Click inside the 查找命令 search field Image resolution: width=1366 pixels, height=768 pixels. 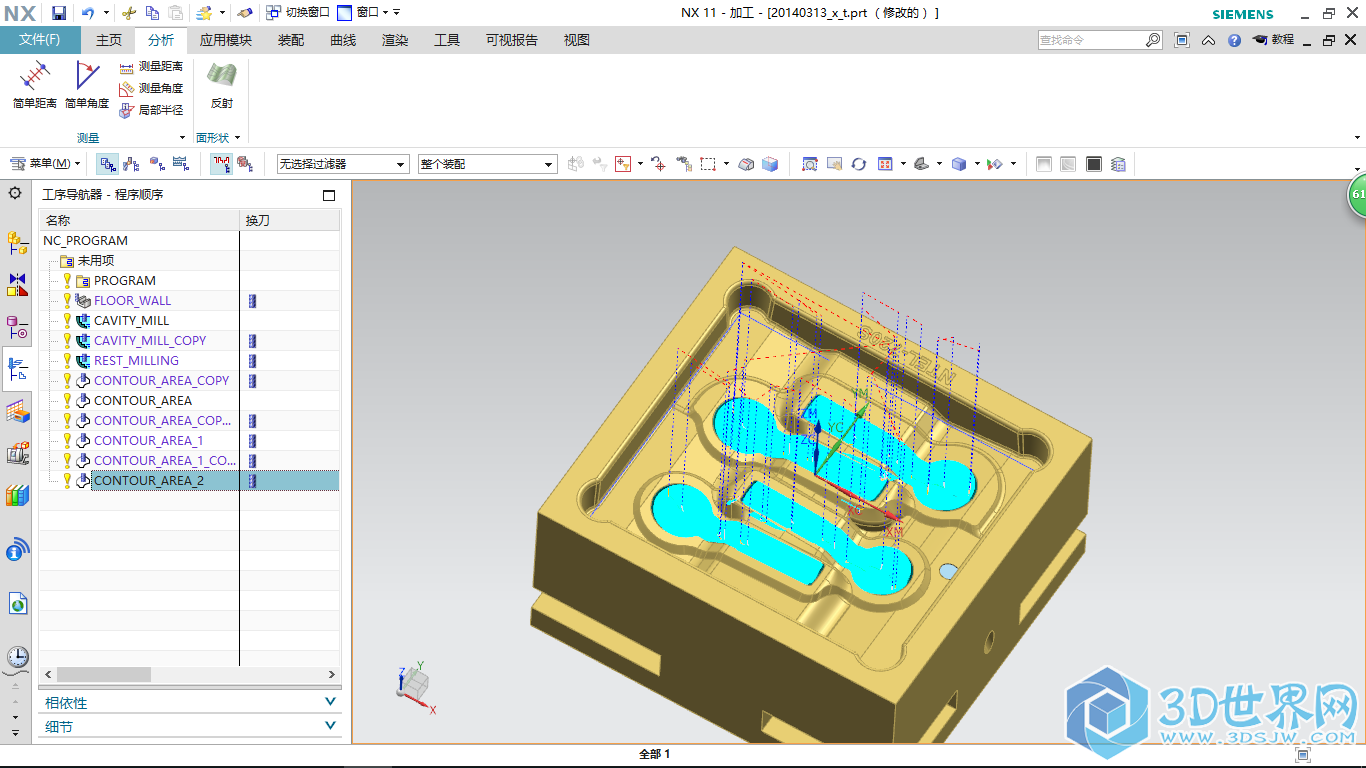pyautogui.click(x=1091, y=40)
